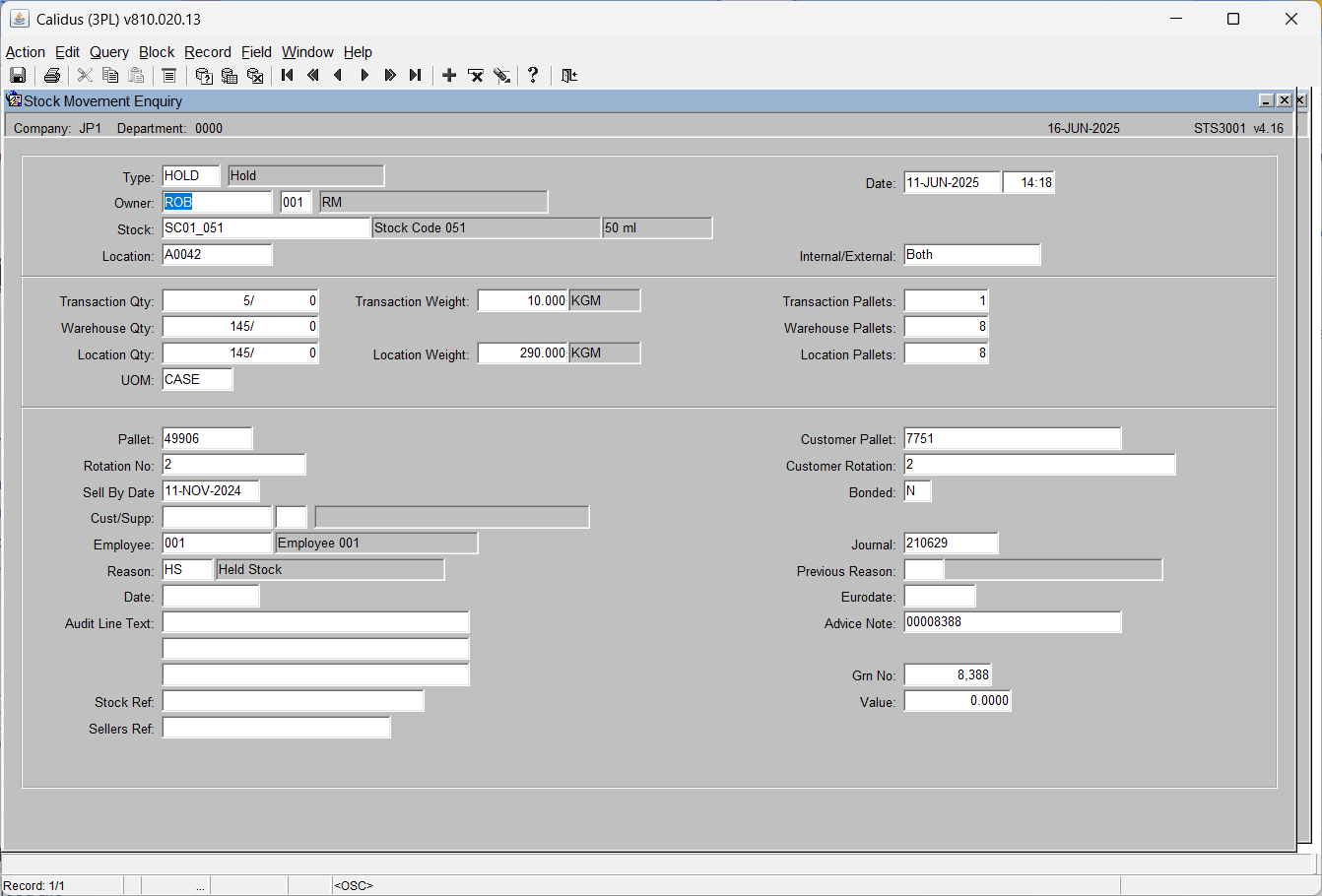Click the delete record icon
This screenshot has height=896, width=1322.
pyautogui.click(x=476, y=76)
